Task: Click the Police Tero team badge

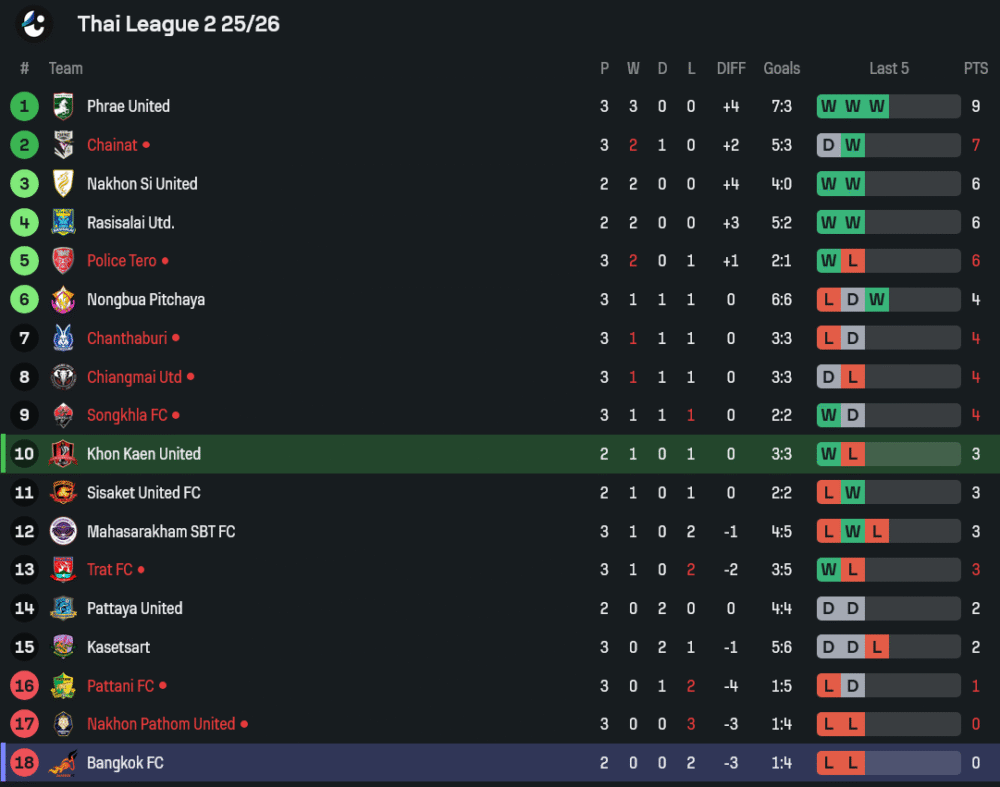Action: point(63,261)
